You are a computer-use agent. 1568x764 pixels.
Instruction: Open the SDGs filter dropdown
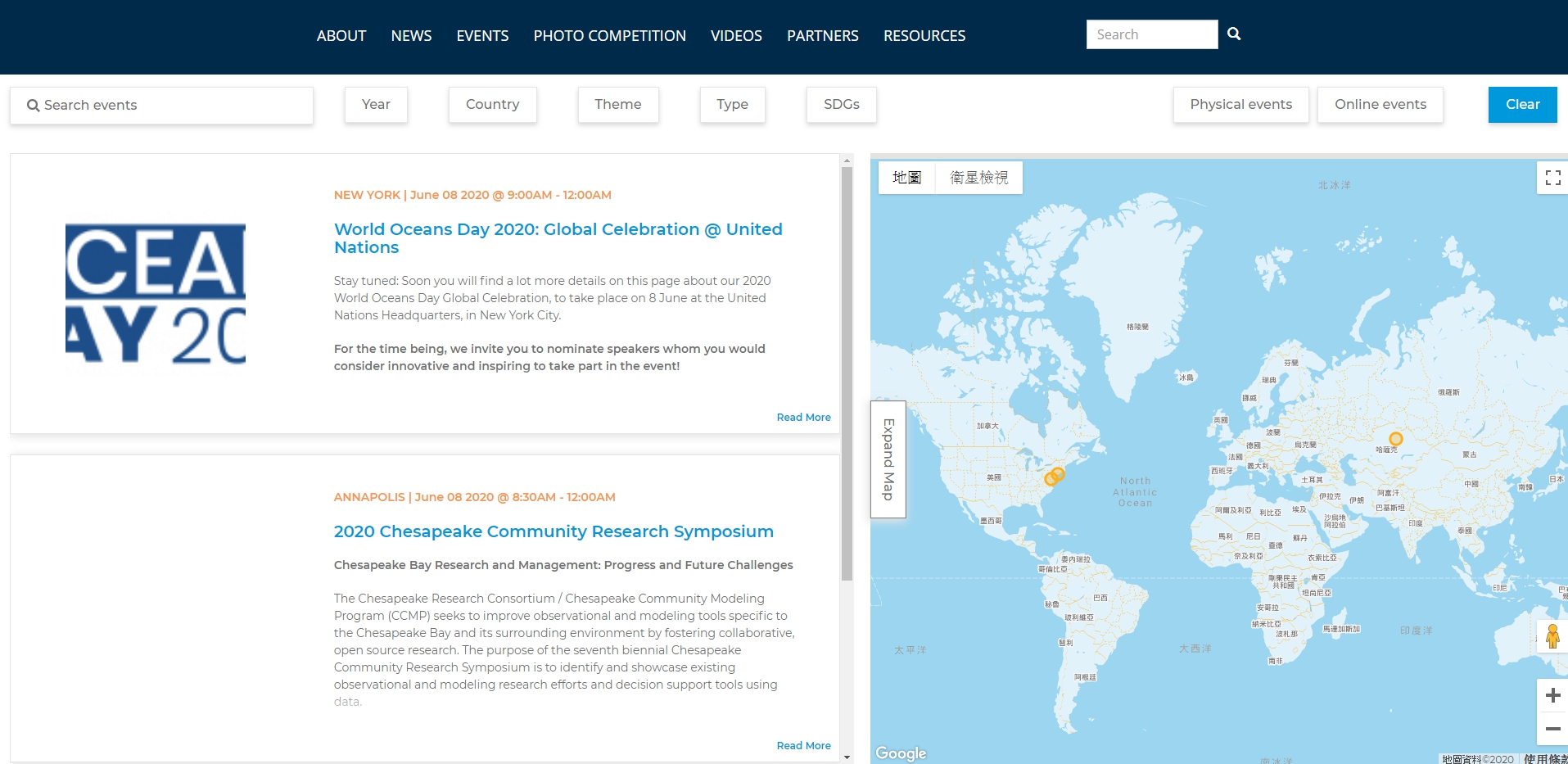840,104
